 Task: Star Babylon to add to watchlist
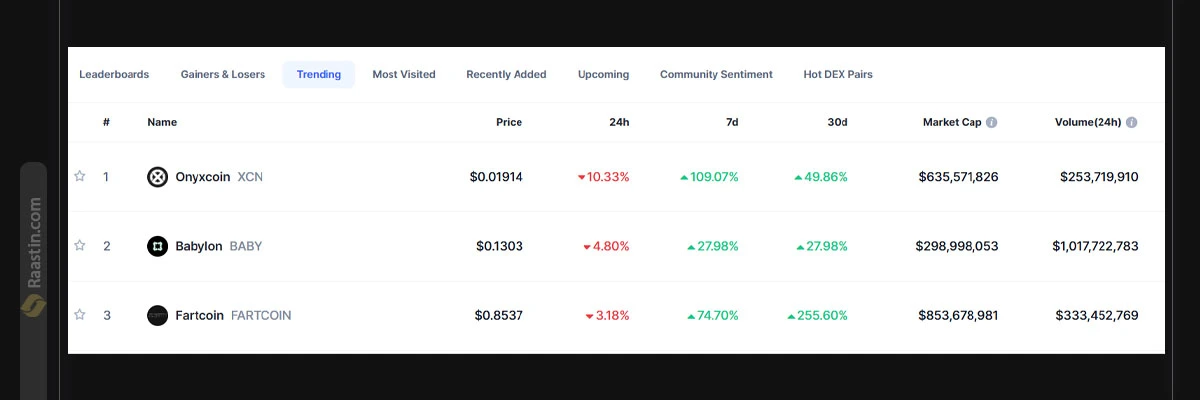80,245
